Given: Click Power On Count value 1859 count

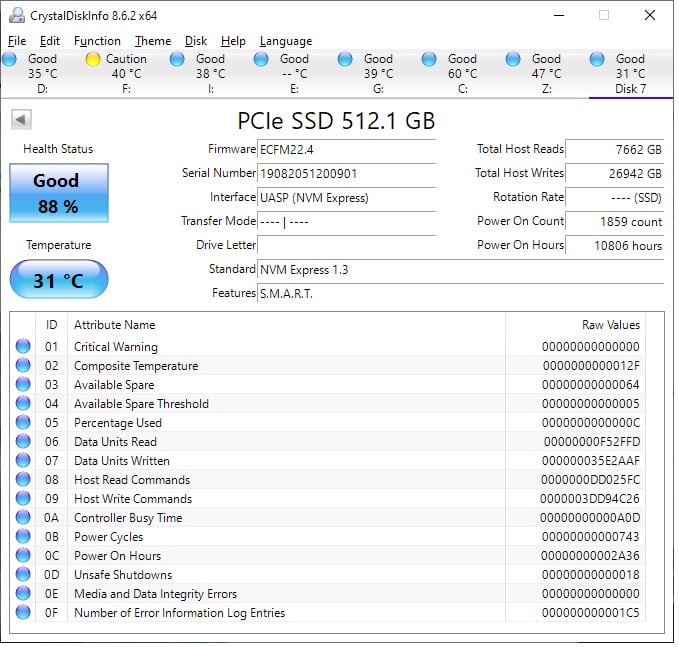Looking at the screenshot, I should [614, 222].
